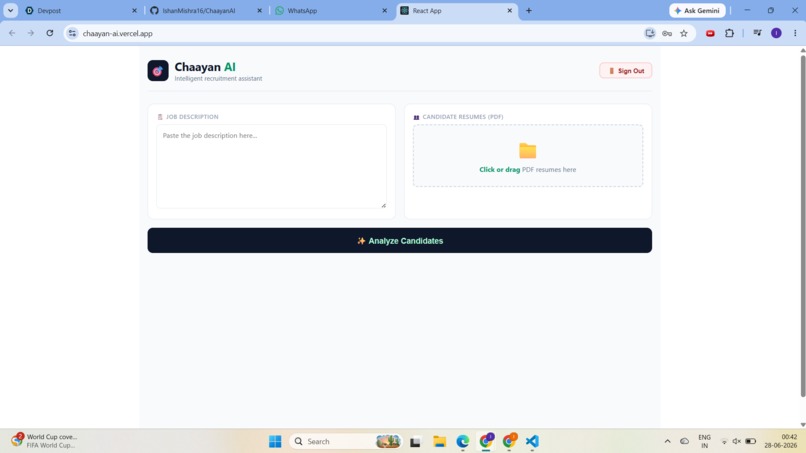Open a new browser tab
This screenshot has width=806, height=453.
click(529, 11)
